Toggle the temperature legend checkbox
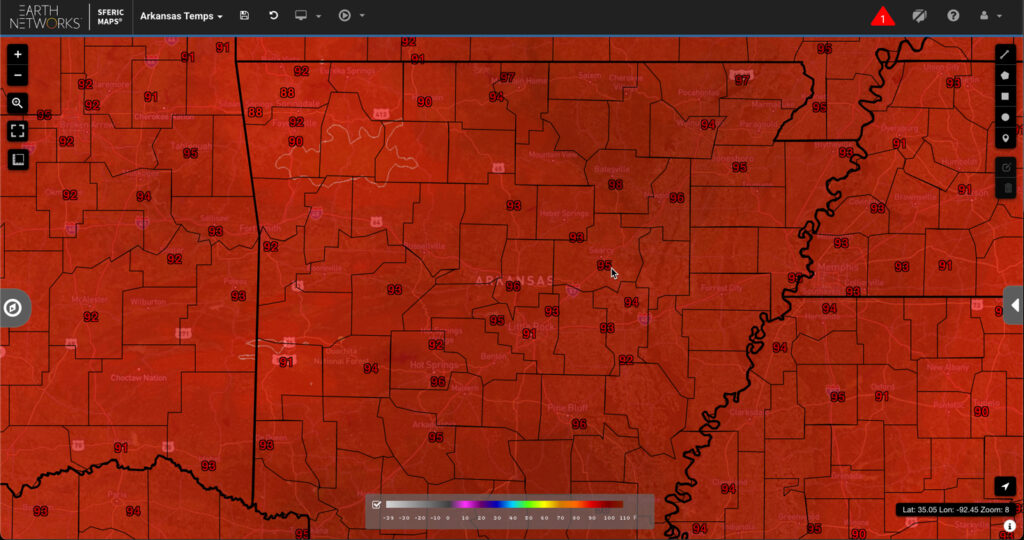The image size is (1024, 540). pos(377,505)
